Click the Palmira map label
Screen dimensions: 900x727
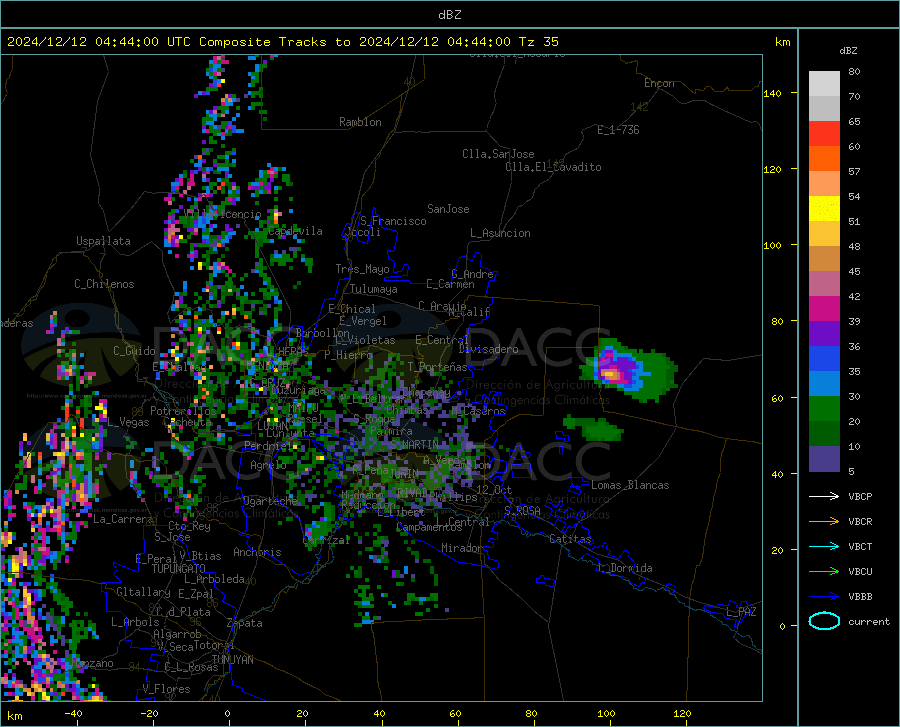391,430
